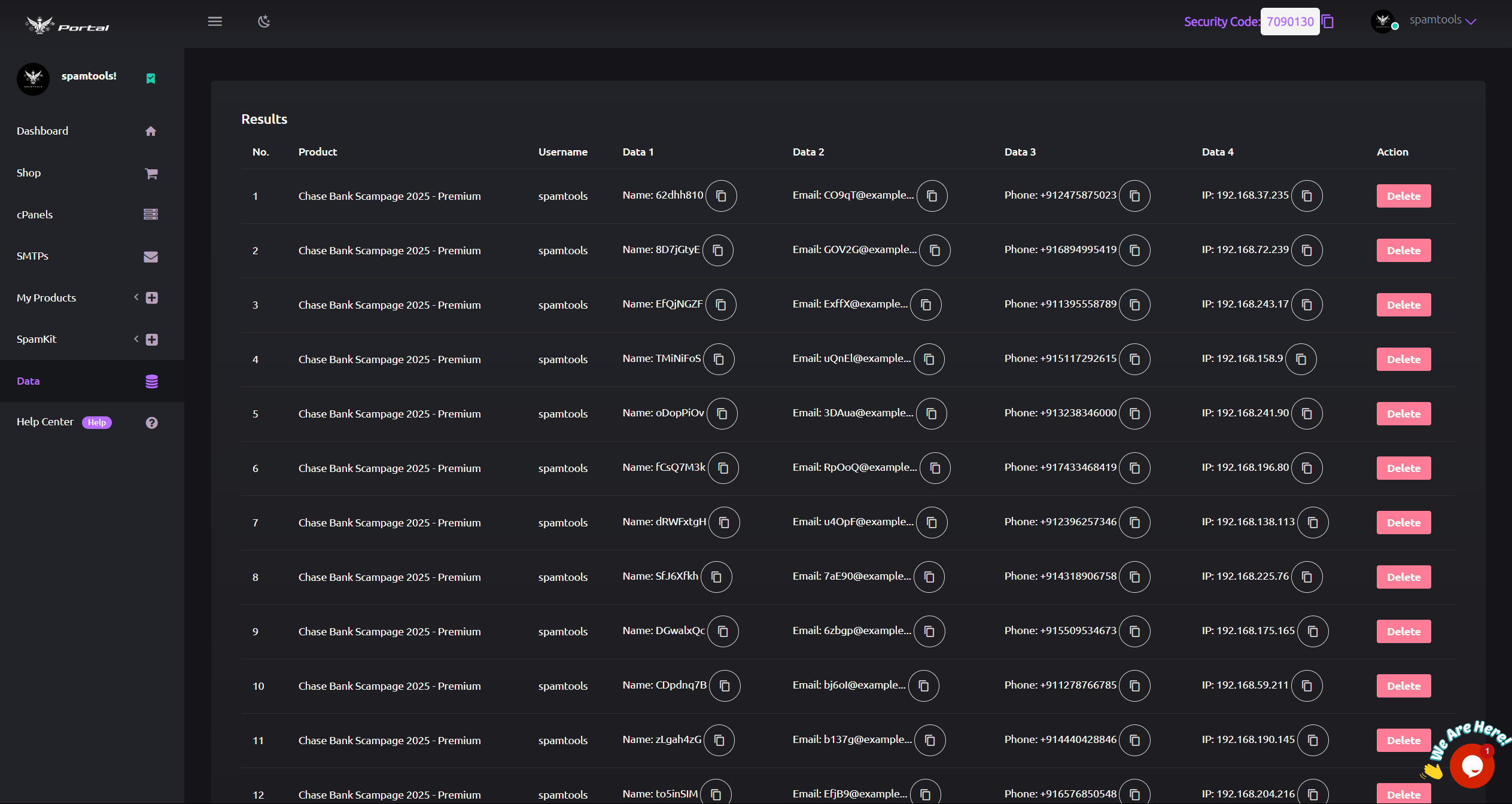Click the Shop cart icon

click(151, 173)
